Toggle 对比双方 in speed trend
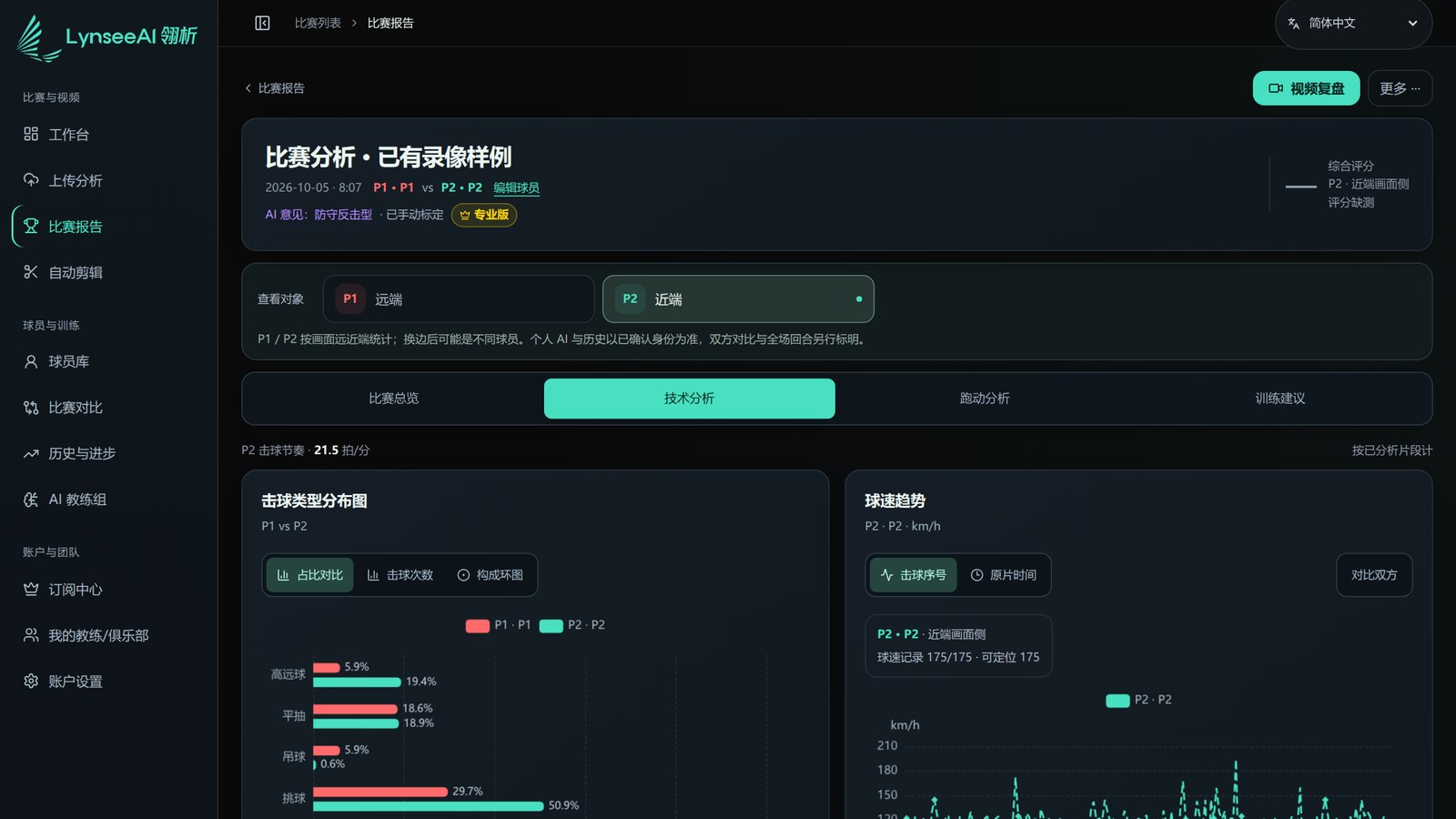The image size is (1456, 819). click(1374, 575)
